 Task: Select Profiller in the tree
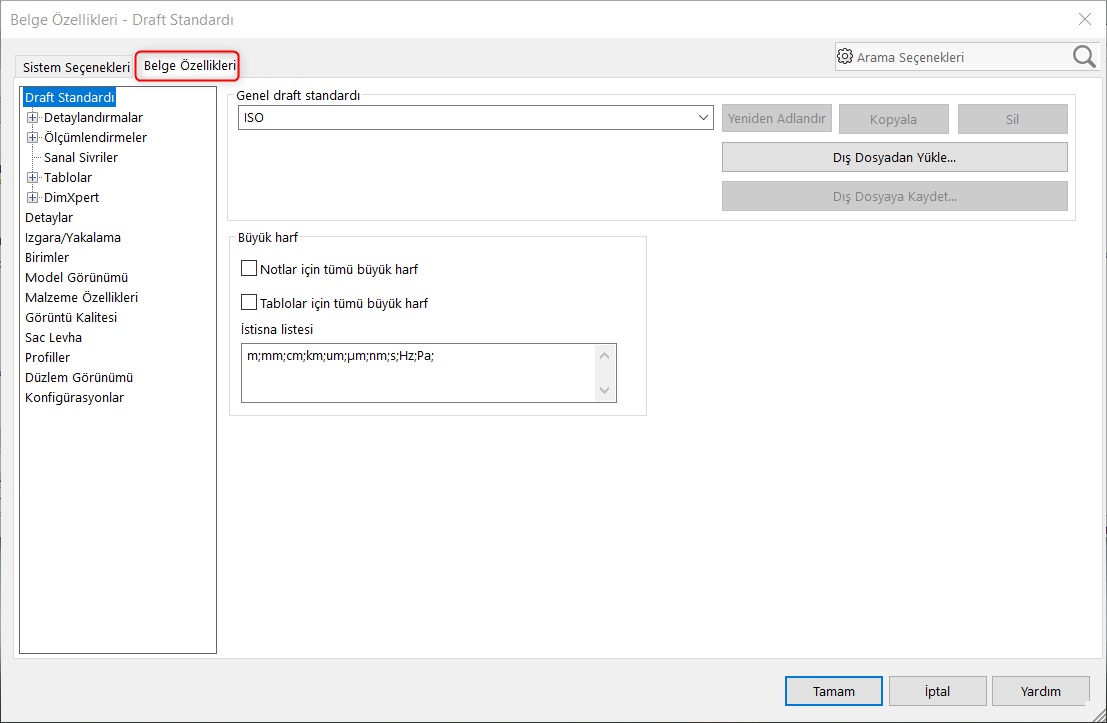[x=47, y=357]
